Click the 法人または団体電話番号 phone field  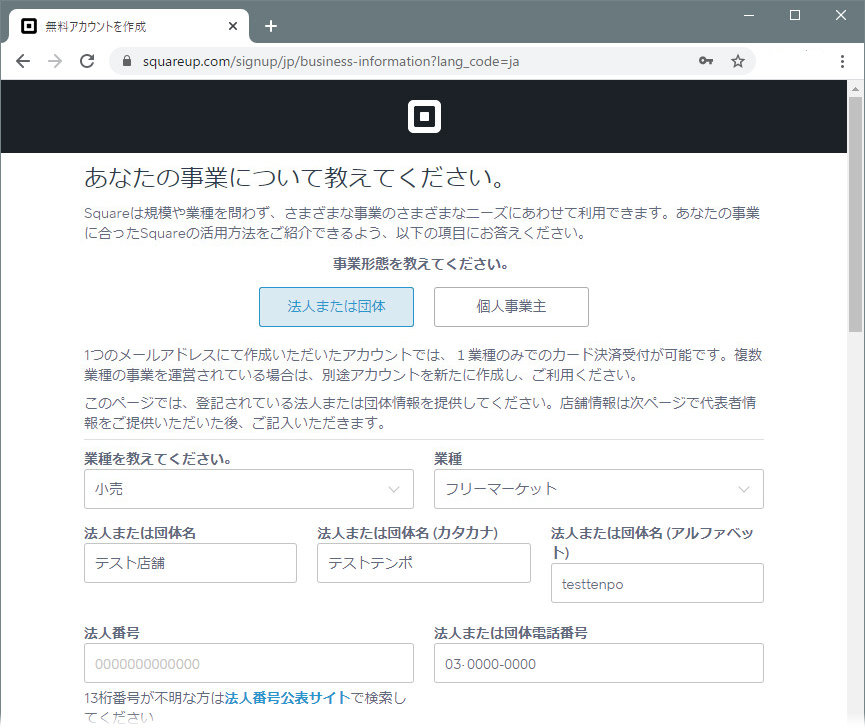(x=598, y=663)
